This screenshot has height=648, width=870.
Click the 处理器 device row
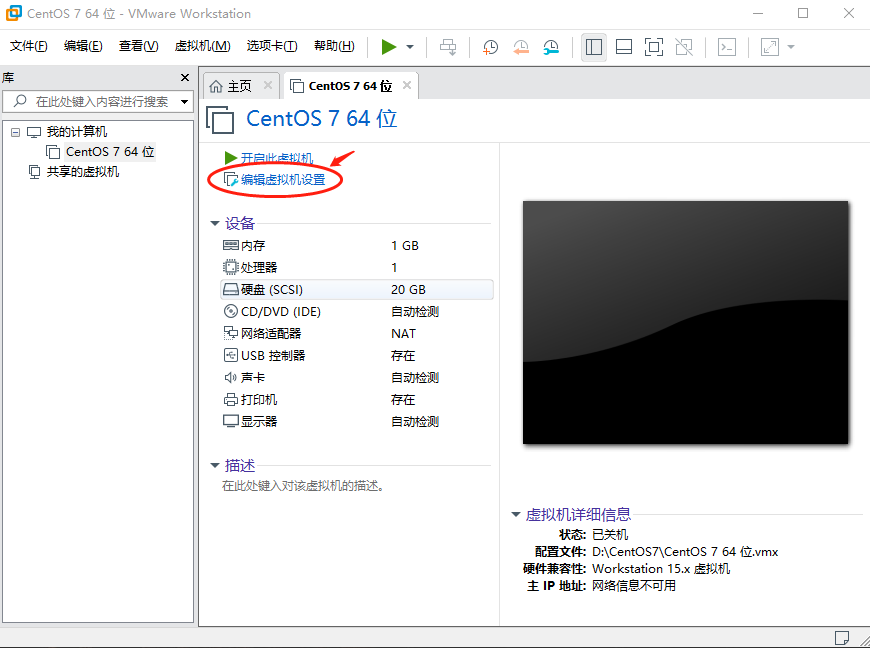coord(356,267)
